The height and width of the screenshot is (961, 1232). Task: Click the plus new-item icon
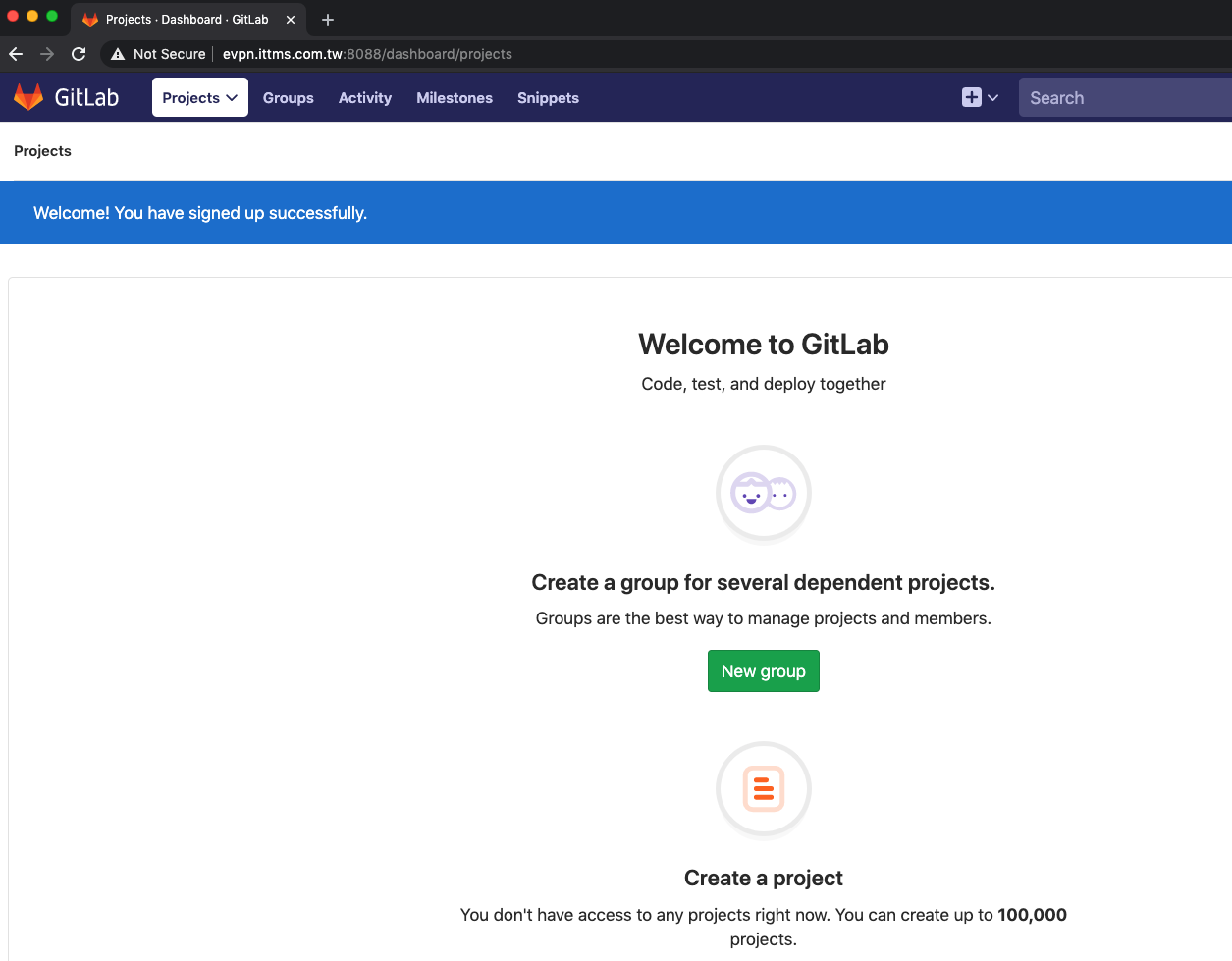[972, 97]
